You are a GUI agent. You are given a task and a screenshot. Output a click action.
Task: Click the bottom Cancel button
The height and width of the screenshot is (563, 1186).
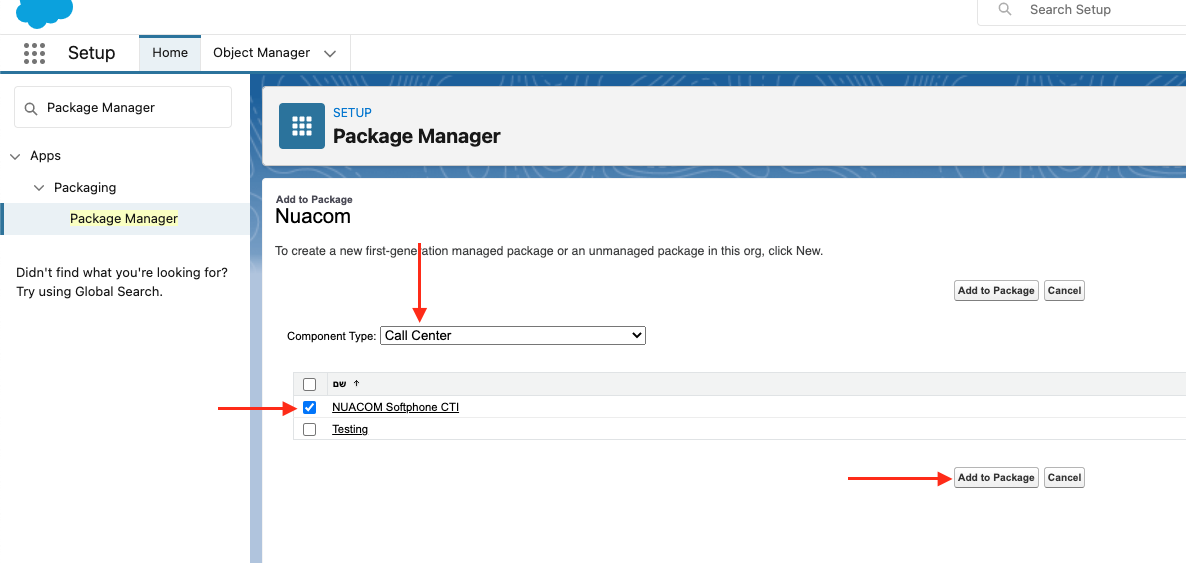pyautogui.click(x=1064, y=477)
